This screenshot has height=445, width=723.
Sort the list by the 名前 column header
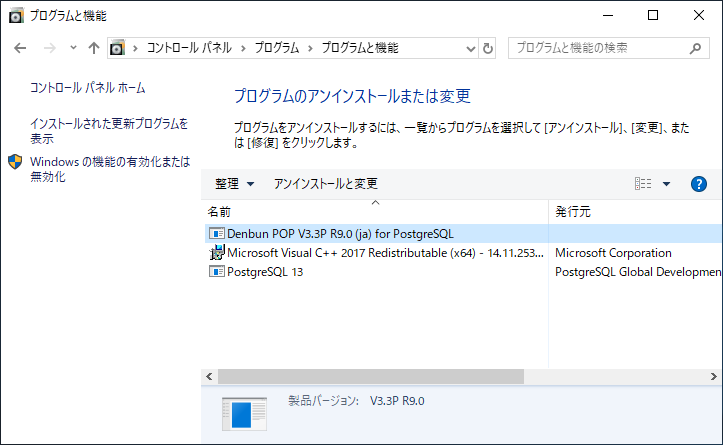pos(374,212)
